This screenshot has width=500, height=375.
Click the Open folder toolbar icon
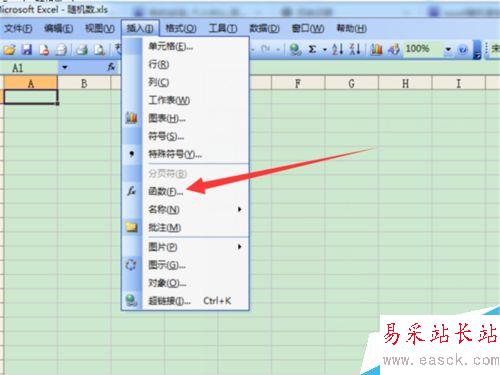click(9, 50)
